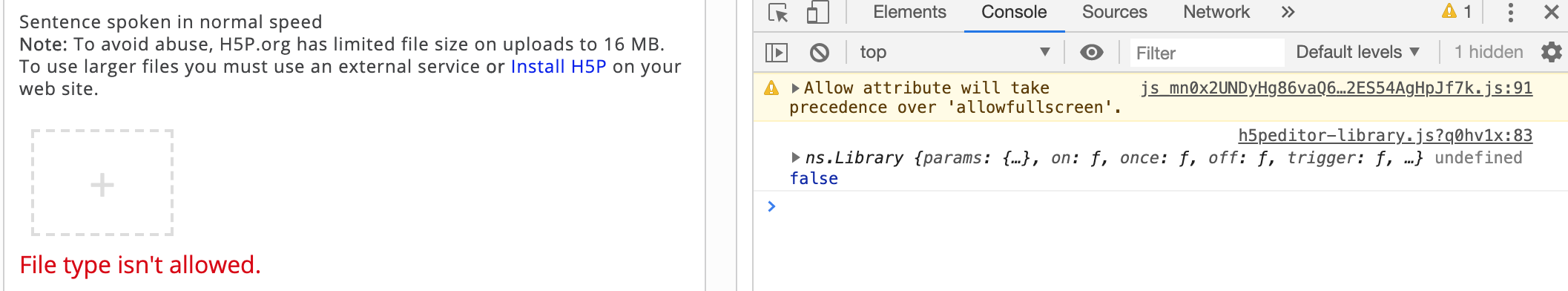Open DevTools three-dot customize menu
Screen dimensions: 1568x291
point(1511,12)
